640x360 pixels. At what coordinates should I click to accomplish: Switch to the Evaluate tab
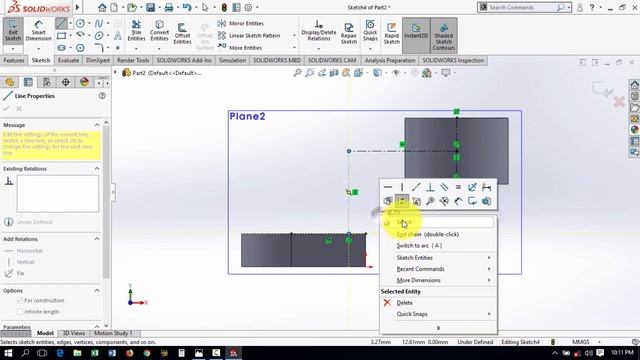(68, 60)
